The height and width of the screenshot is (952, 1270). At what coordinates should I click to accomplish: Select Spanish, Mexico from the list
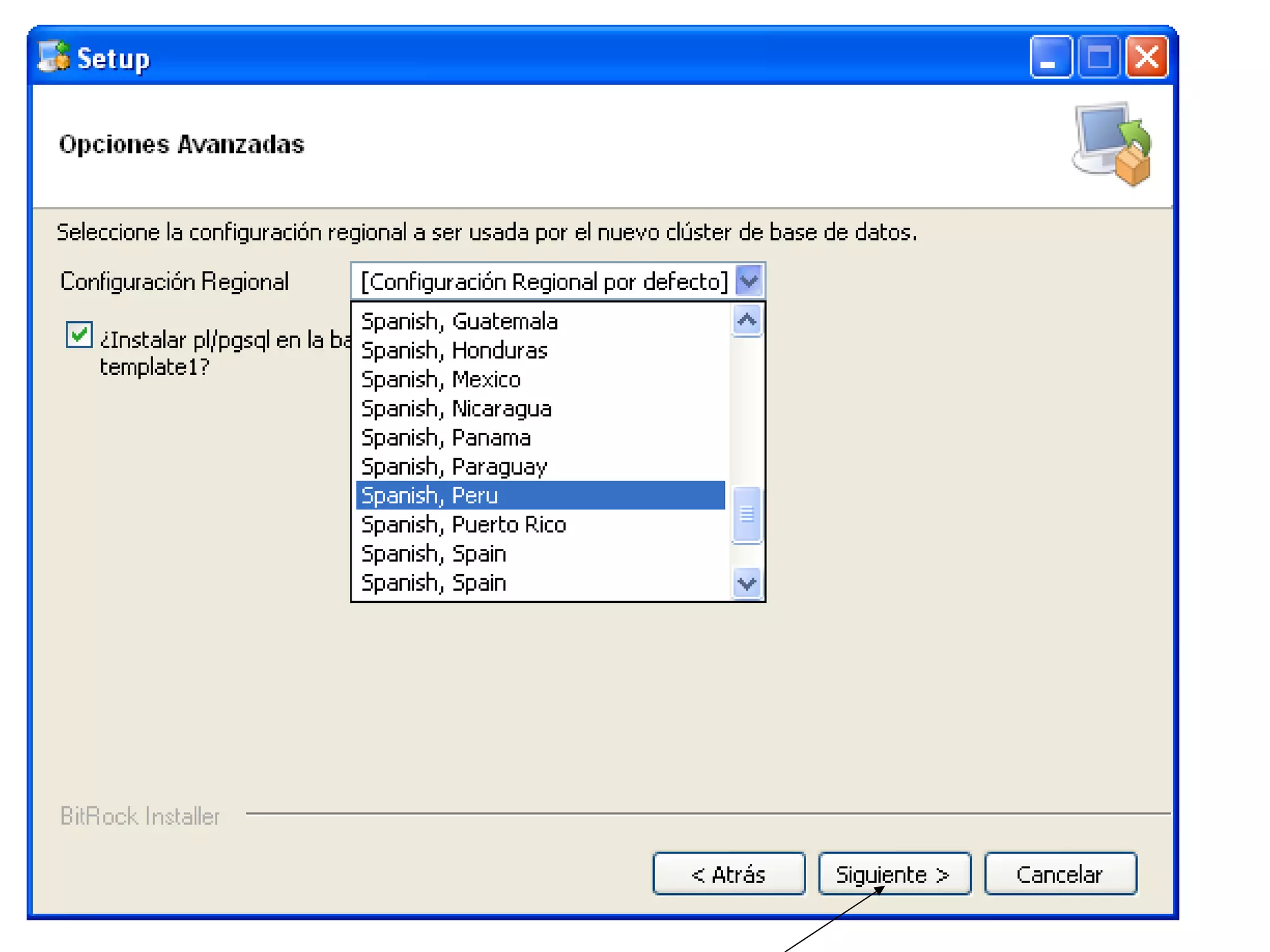pyautogui.click(x=440, y=379)
